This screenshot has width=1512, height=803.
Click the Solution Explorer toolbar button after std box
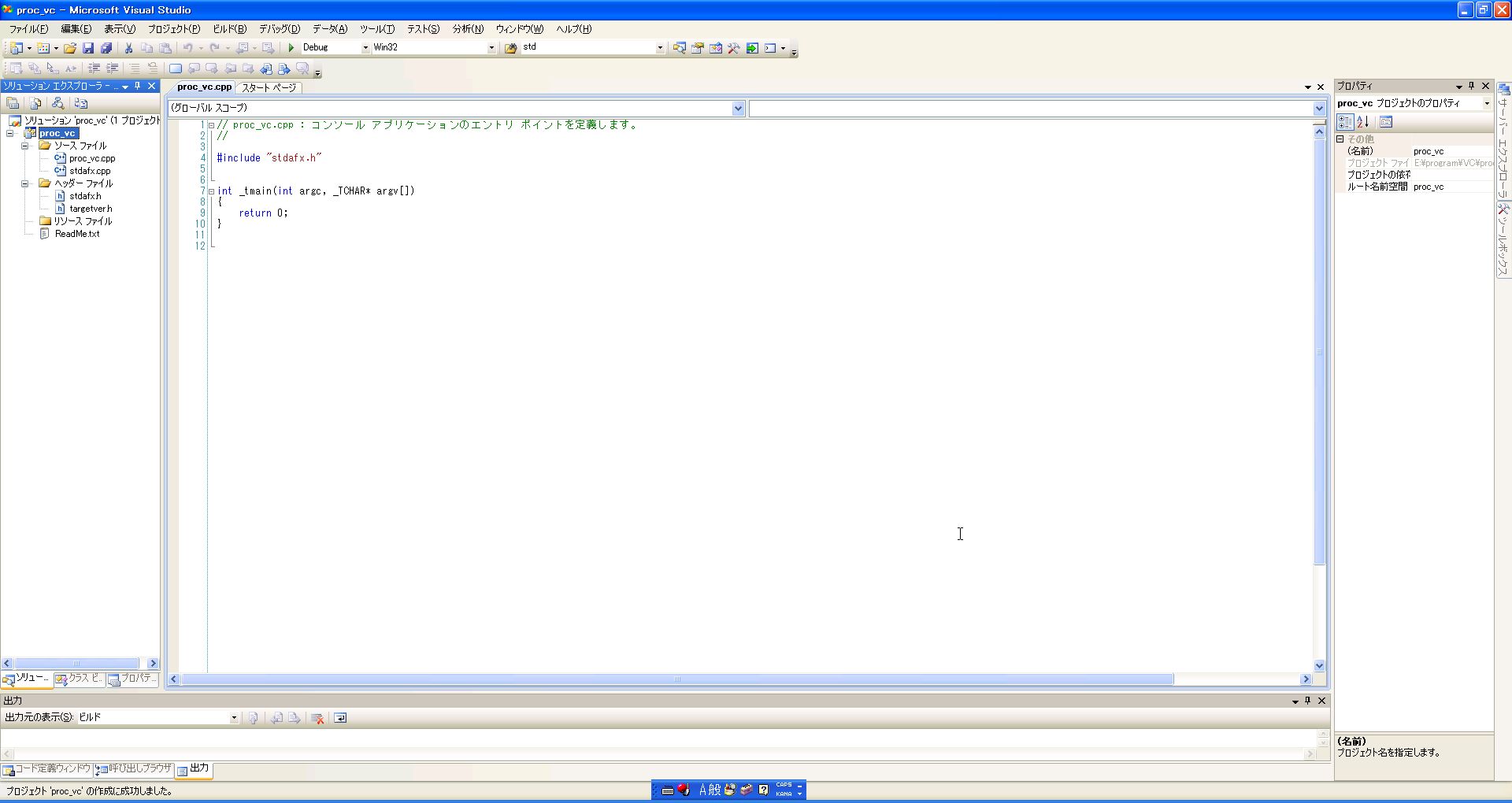click(679, 48)
